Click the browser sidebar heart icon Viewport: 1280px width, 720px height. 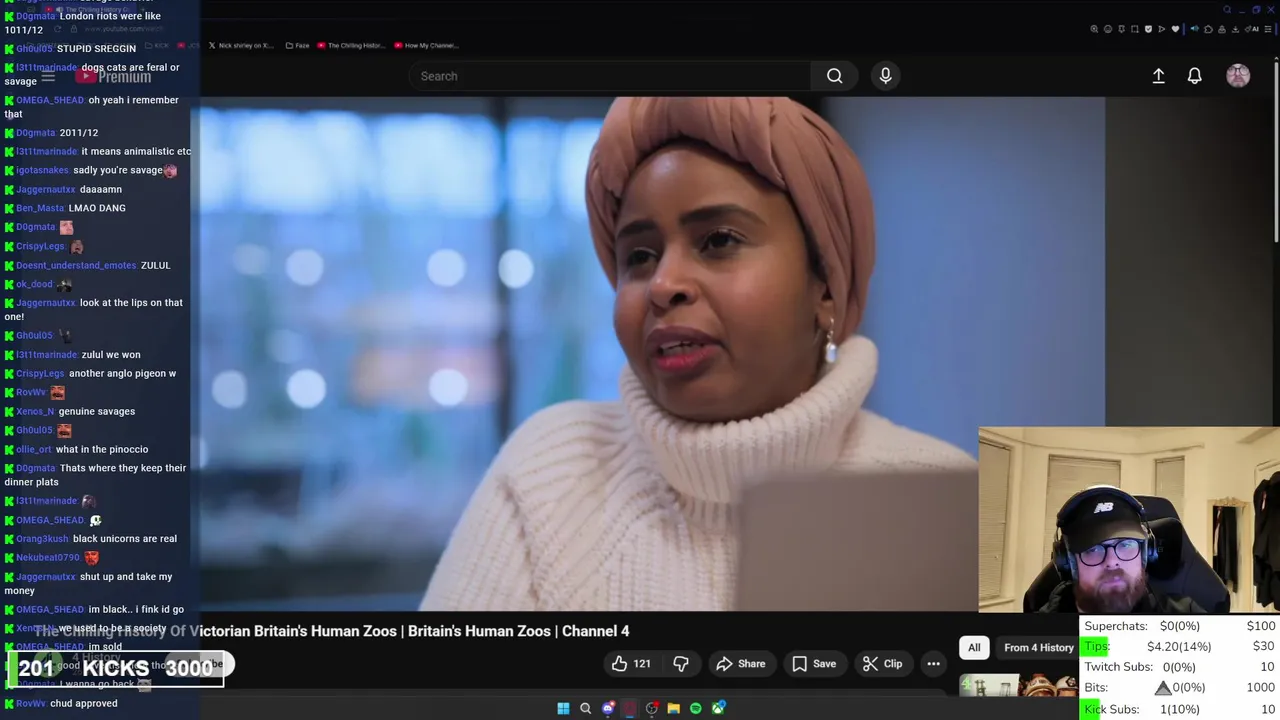(x=1175, y=29)
